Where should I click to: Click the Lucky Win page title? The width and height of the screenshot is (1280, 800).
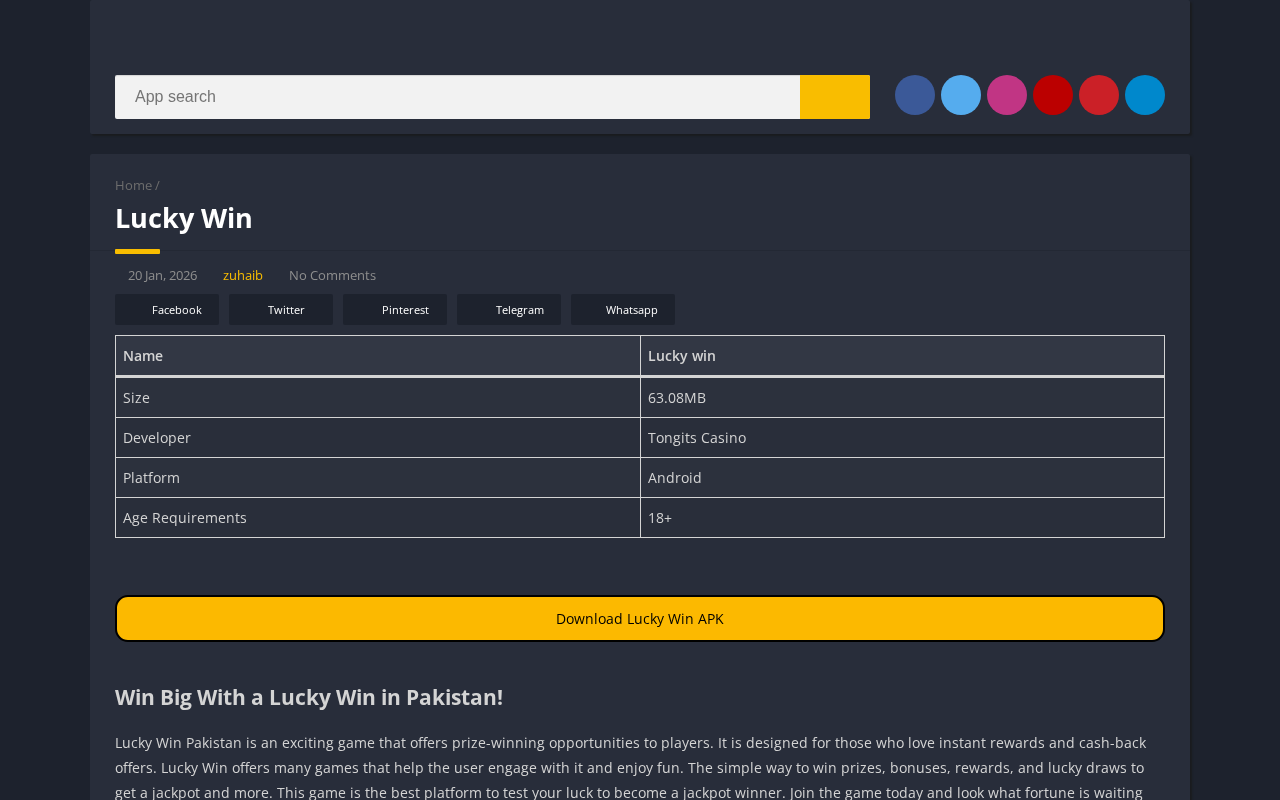click(x=184, y=218)
